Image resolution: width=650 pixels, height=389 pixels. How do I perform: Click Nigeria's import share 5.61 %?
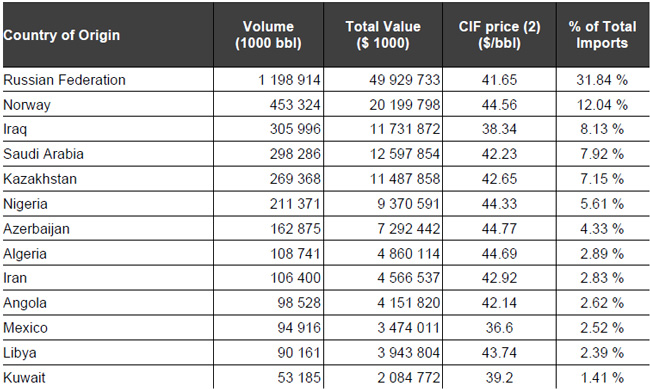pos(602,204)
